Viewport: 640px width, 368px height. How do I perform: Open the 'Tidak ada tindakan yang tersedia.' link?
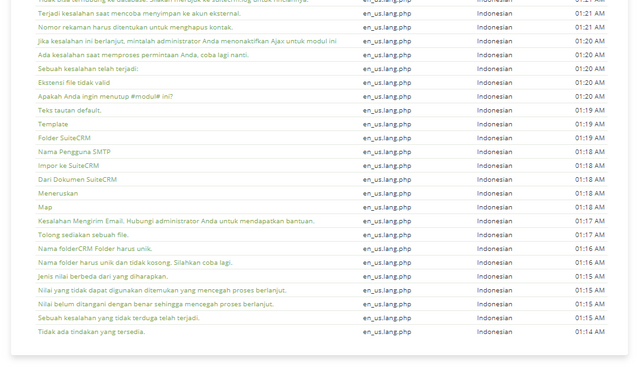tap(91, 333)
